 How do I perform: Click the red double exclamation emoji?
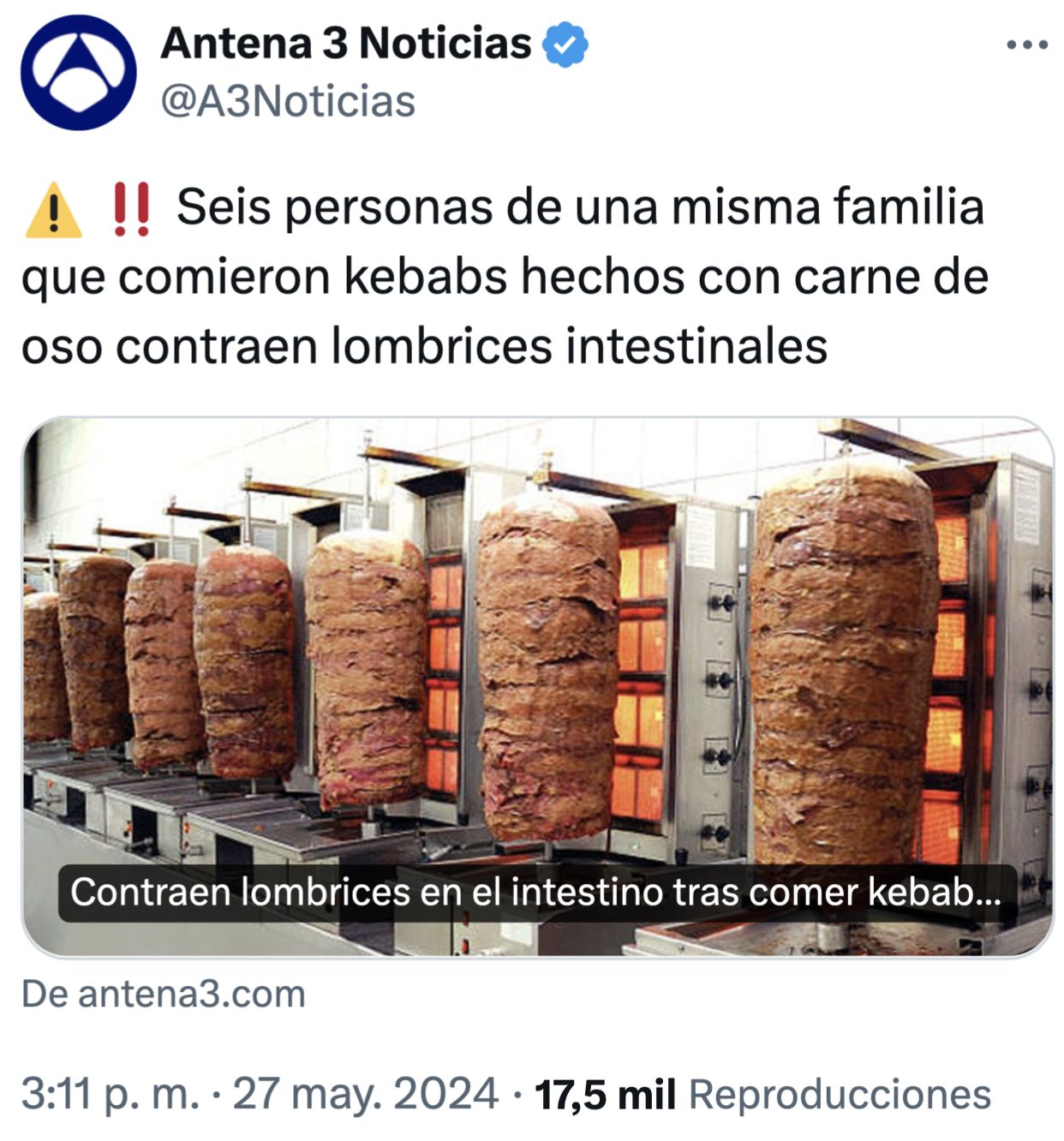tap(131, 210)
